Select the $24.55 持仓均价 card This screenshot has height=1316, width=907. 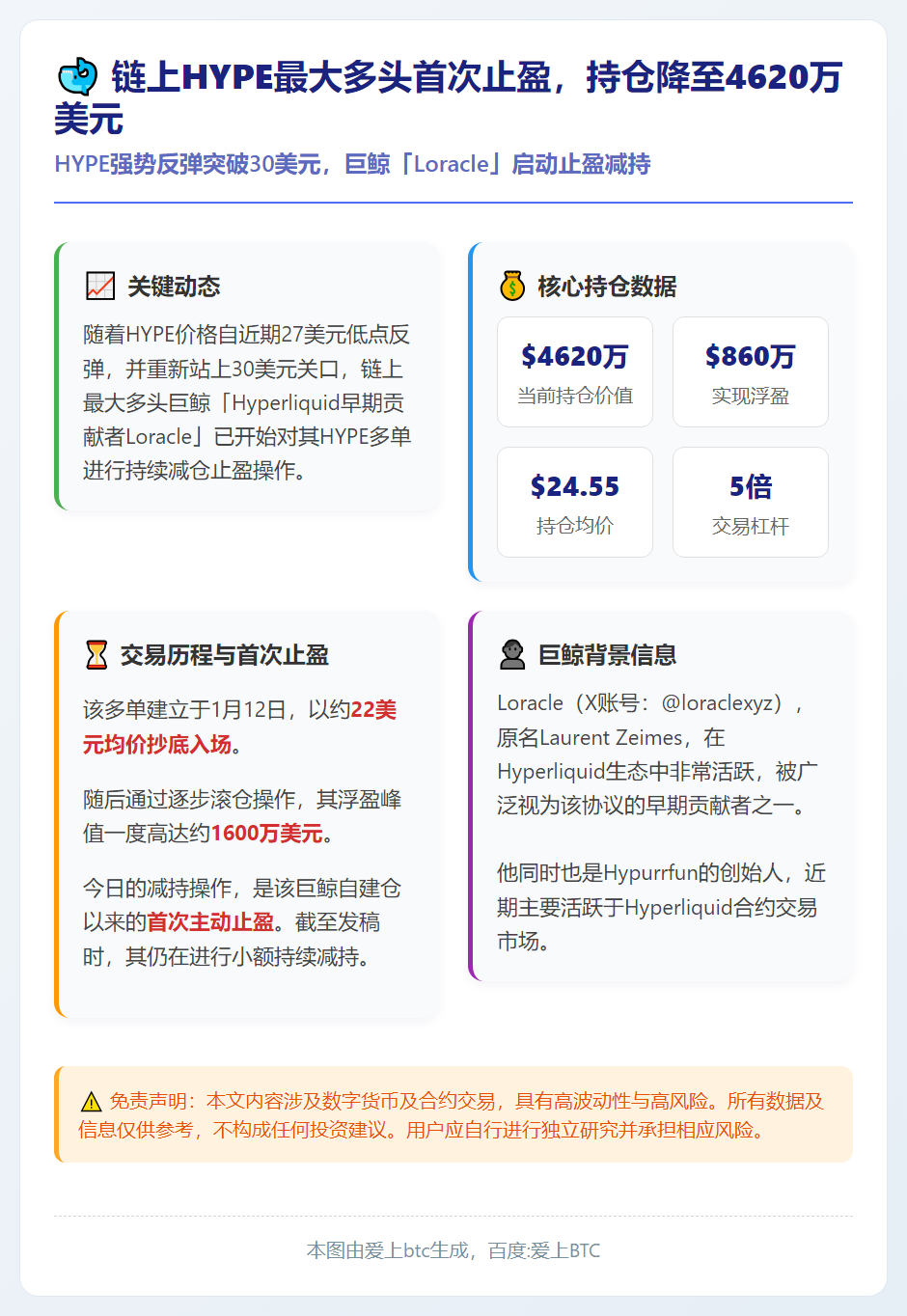pyautogui.click(x=575, y=503)
